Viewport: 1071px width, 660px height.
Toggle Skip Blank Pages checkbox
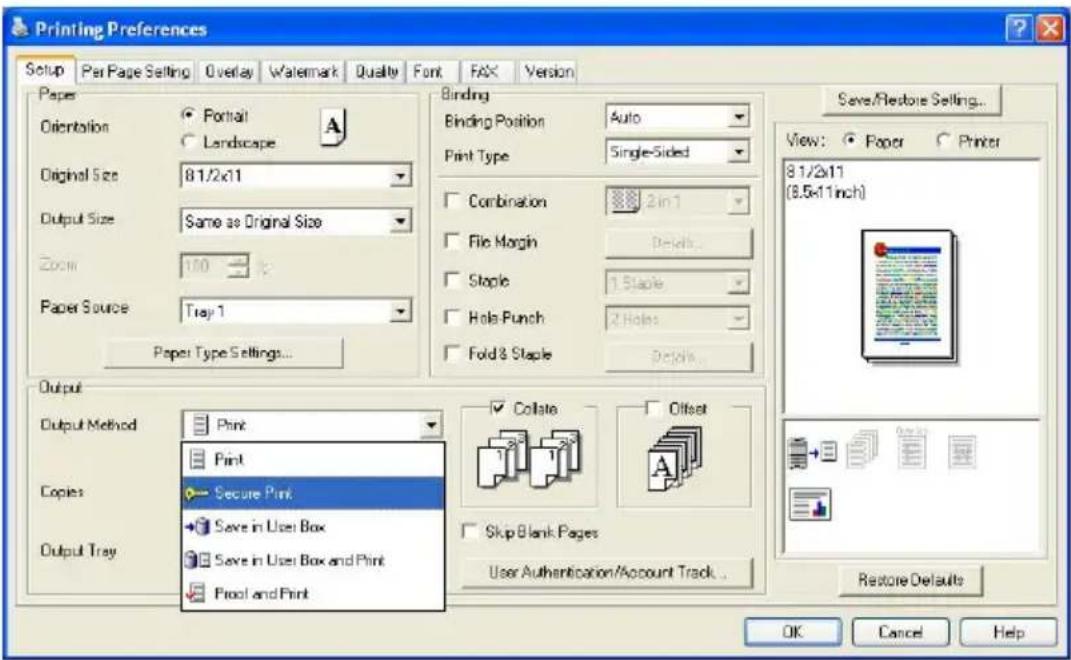click(469, 531)
